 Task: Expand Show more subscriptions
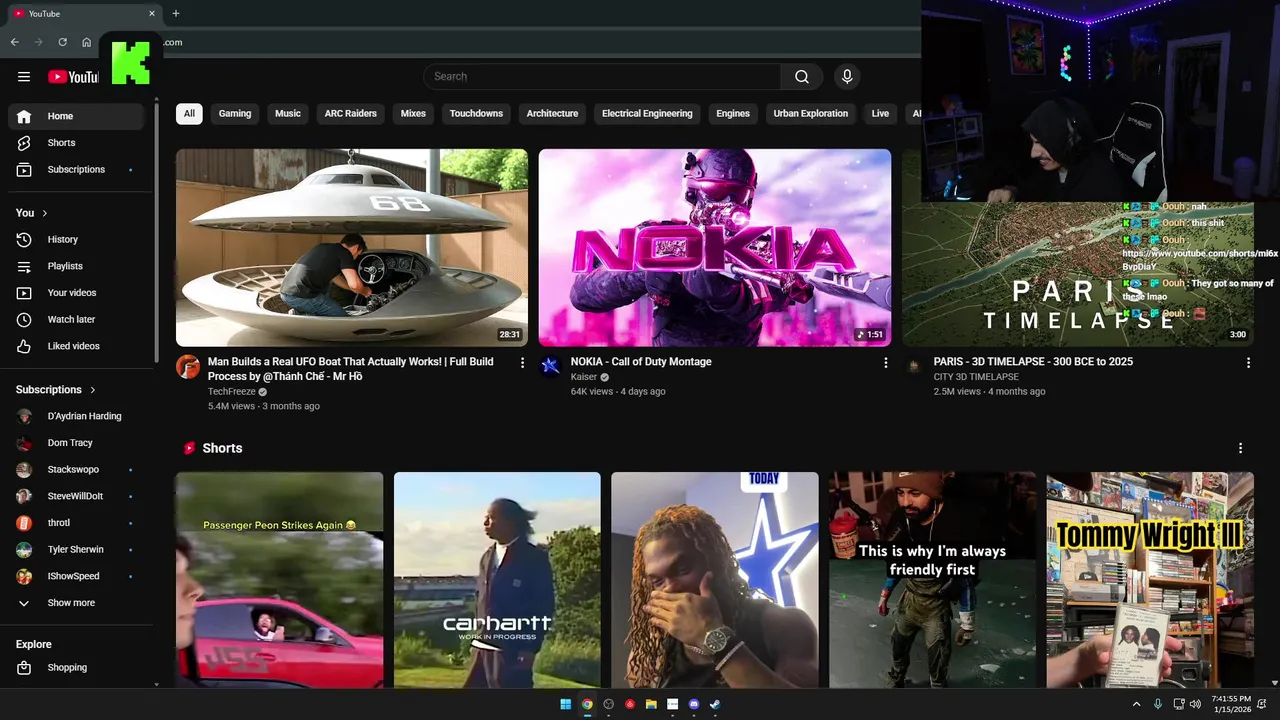pyautogui.click(x=76, y=603)
